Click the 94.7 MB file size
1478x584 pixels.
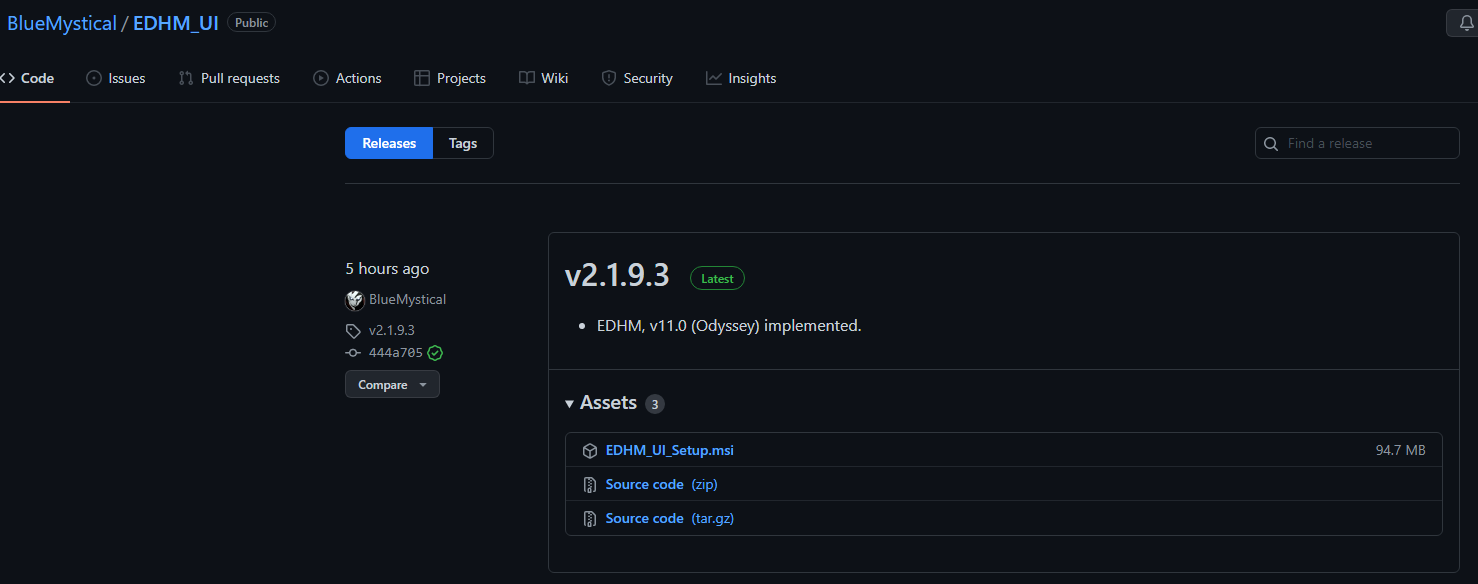coord(1401,451)
